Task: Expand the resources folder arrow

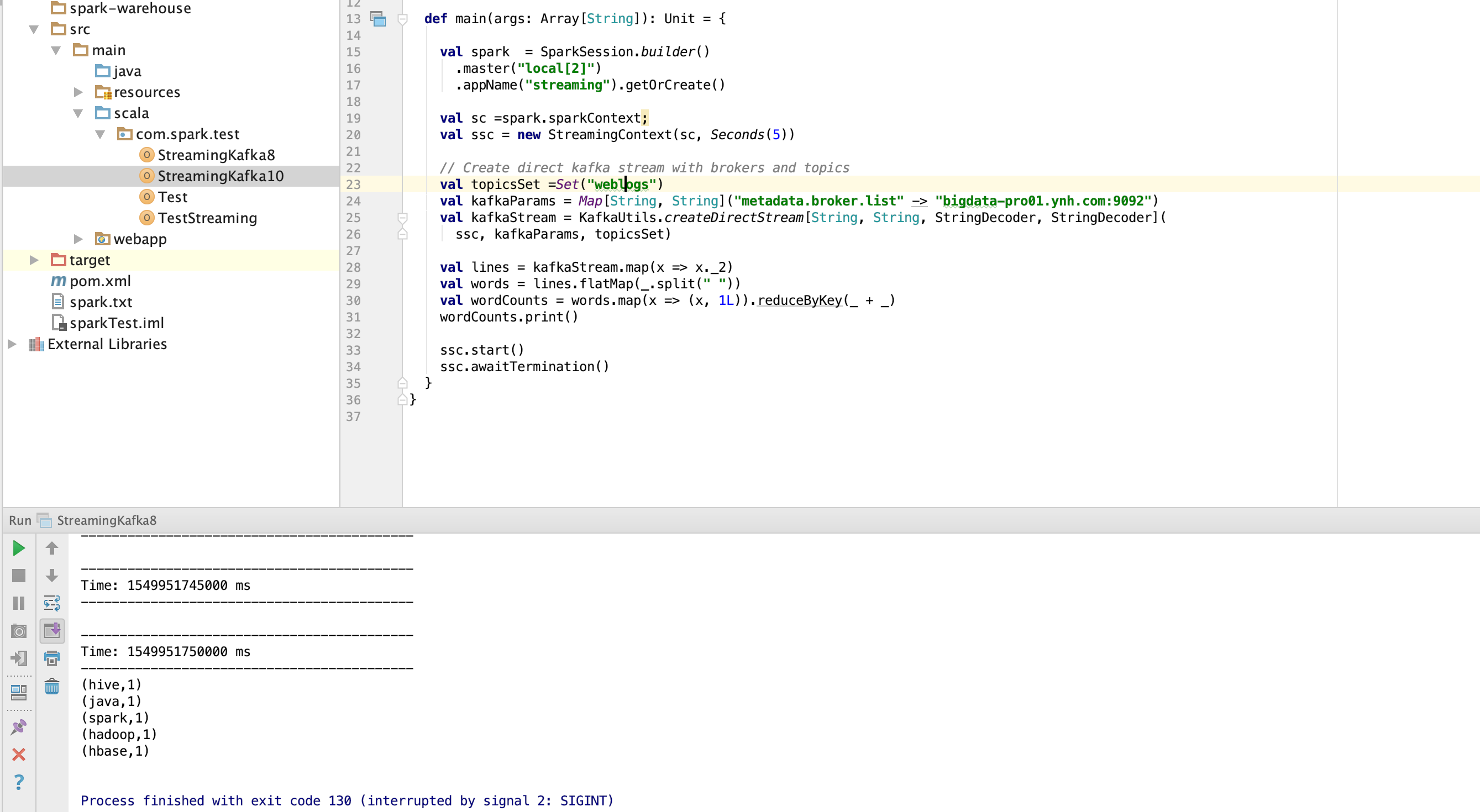Action: point(78,92)
